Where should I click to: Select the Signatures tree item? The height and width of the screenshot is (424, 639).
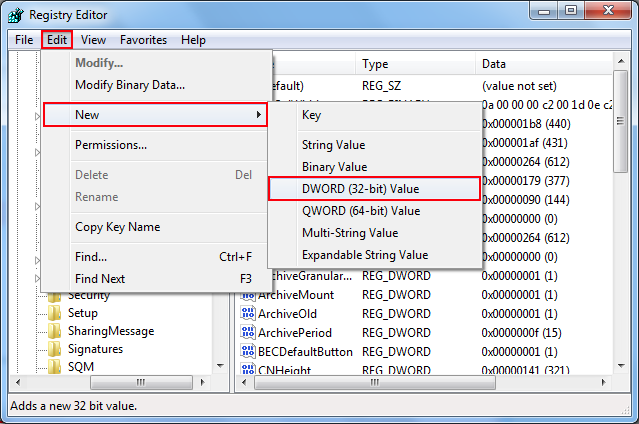(x=95, y=349)
